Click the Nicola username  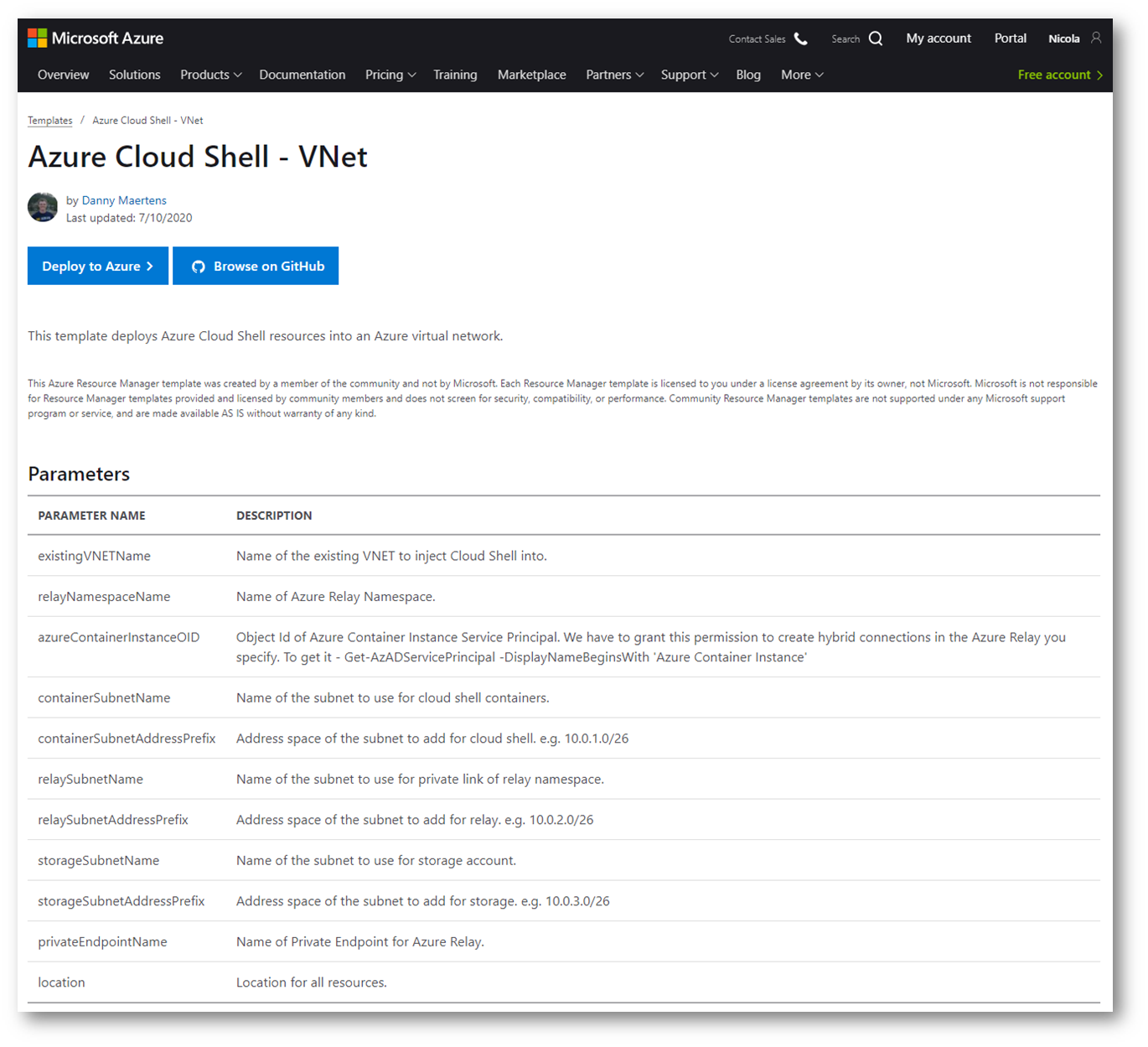[1064, 39]
